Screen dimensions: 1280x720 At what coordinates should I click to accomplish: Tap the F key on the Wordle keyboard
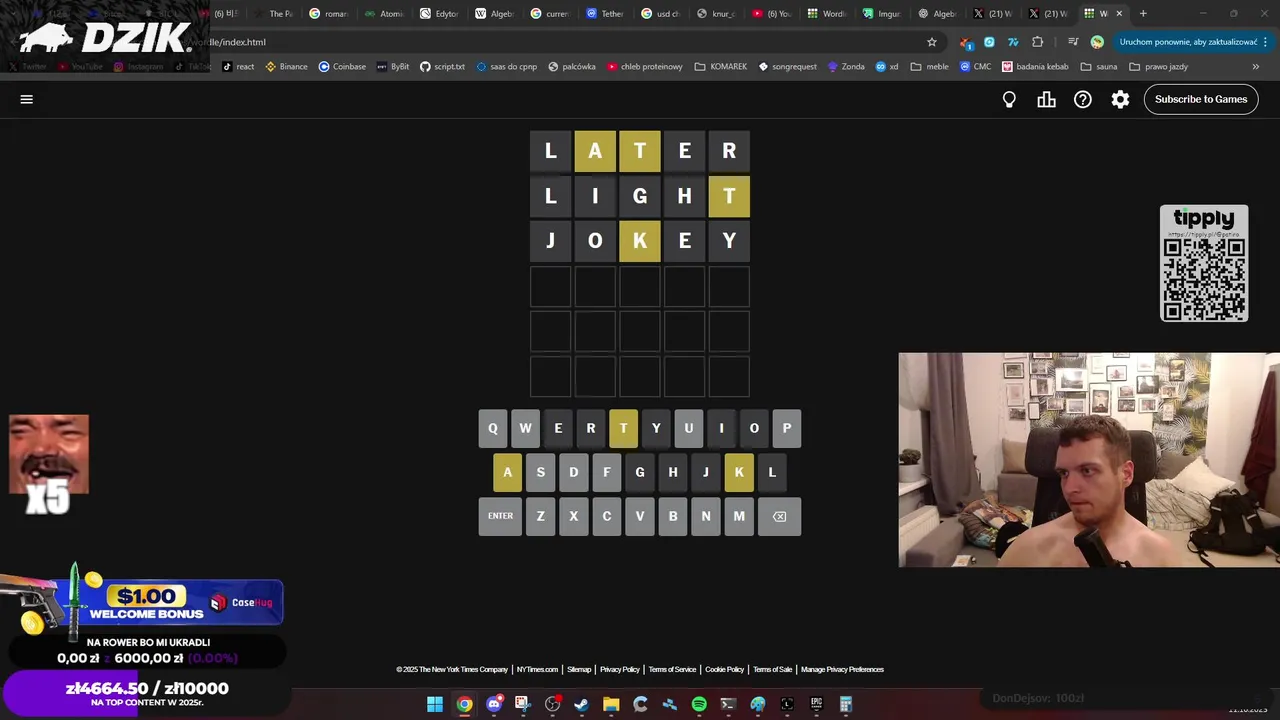(x=606, y=472)
